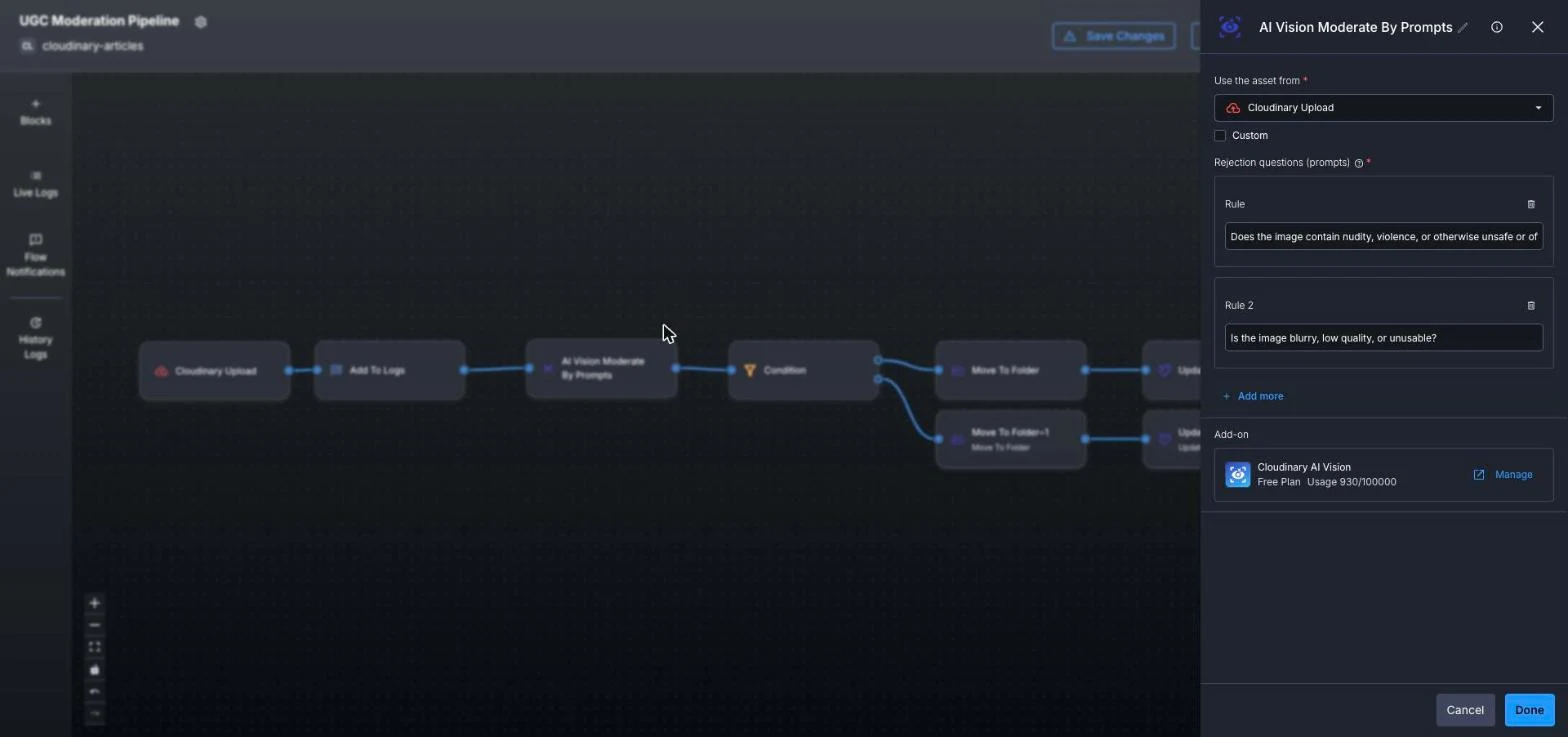
Task: Open History Logs in sidebar
Action: [35, 338]
